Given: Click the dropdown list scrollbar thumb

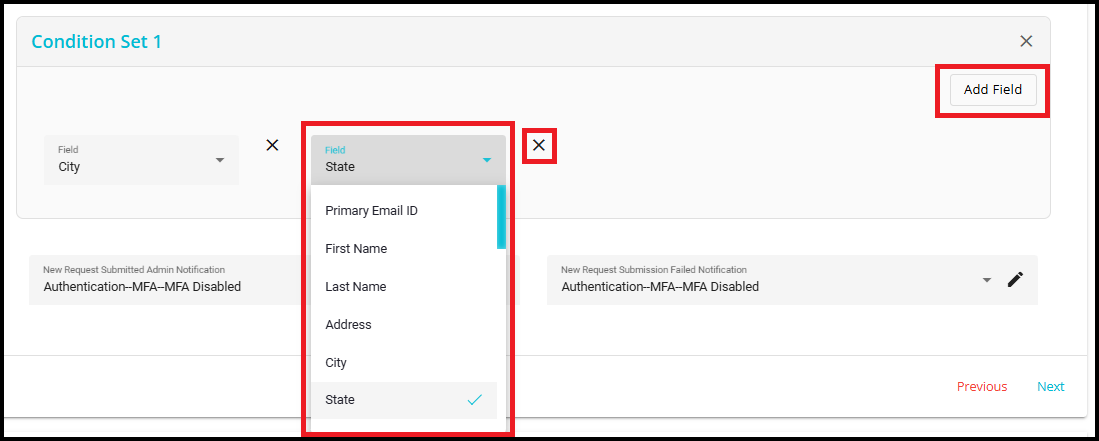Looking at the screenshot, I should (x=501, y=216).
